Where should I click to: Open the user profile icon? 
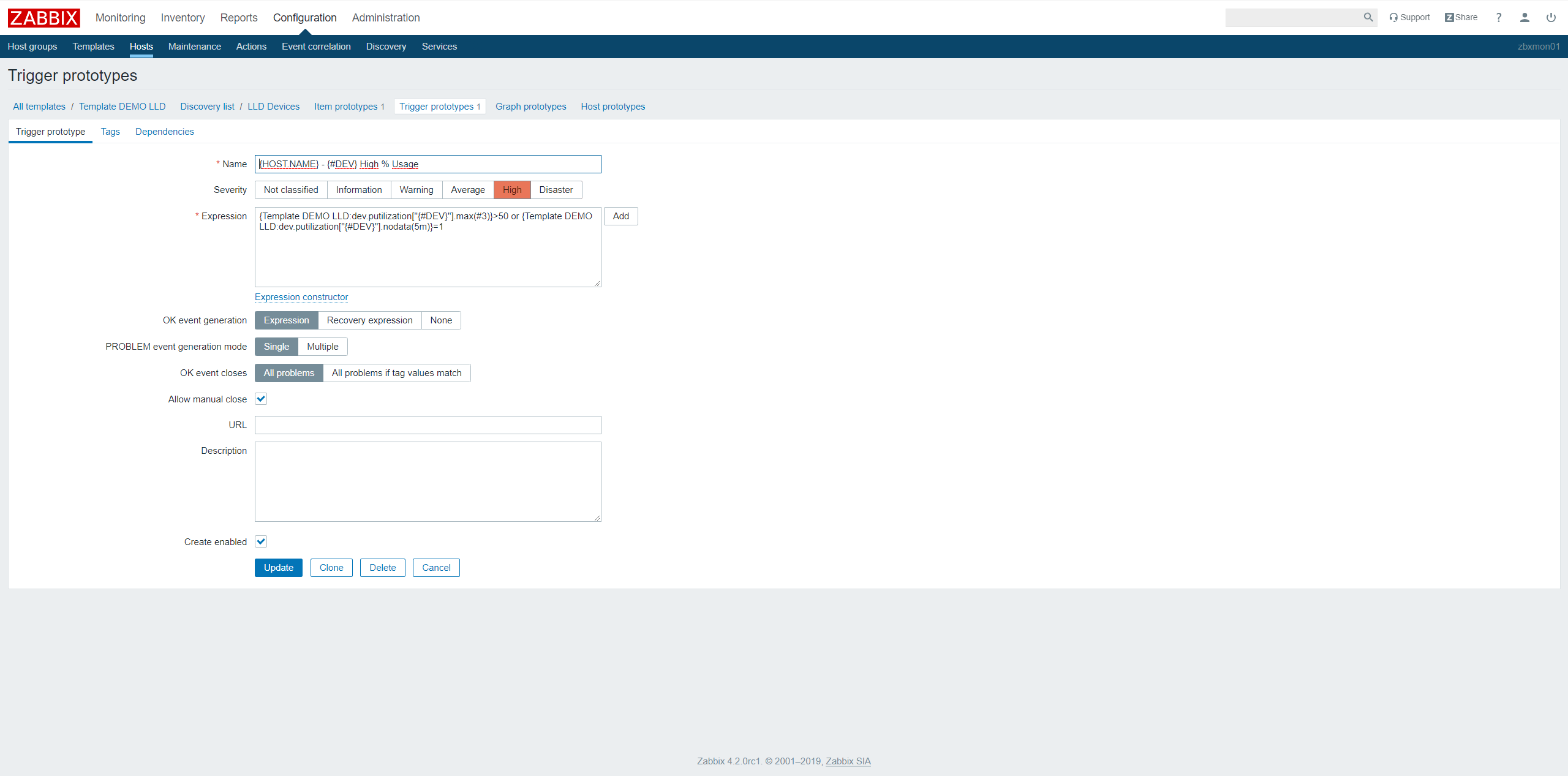click(x=1525, y=17)
